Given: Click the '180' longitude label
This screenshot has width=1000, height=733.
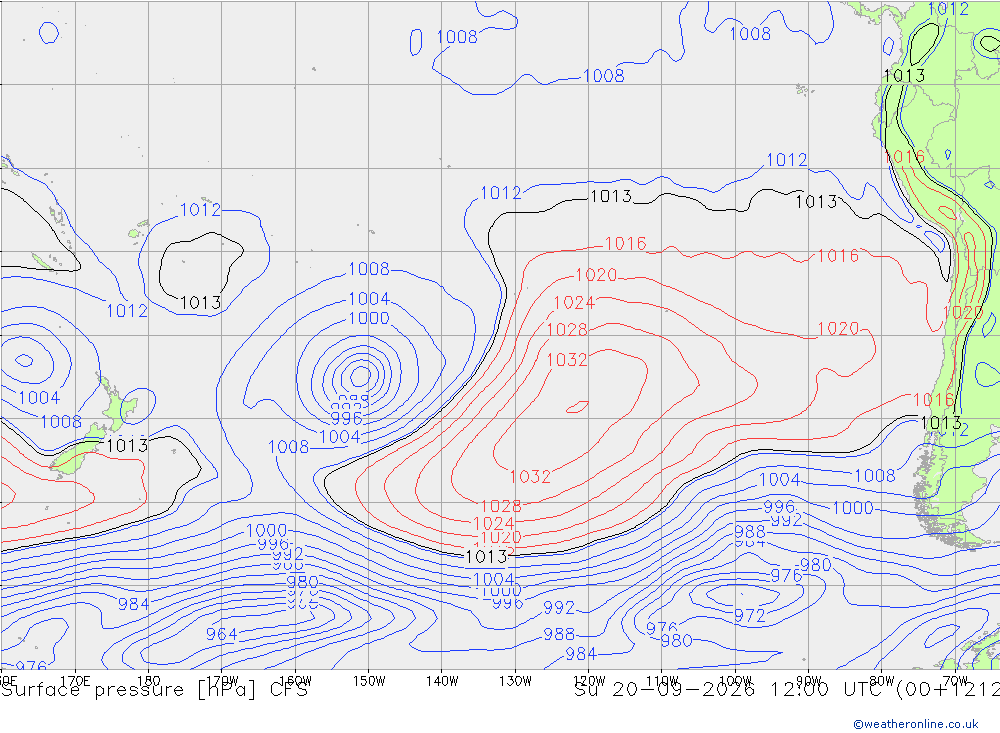Looking at the screenshot, I should coord(148,681).
